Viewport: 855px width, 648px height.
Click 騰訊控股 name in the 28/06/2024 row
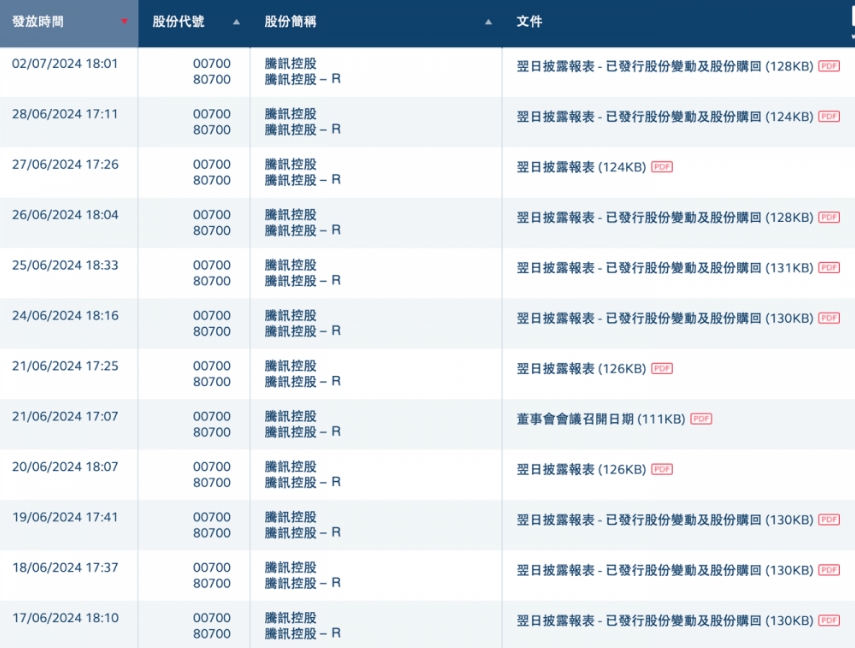coord(290,114)
